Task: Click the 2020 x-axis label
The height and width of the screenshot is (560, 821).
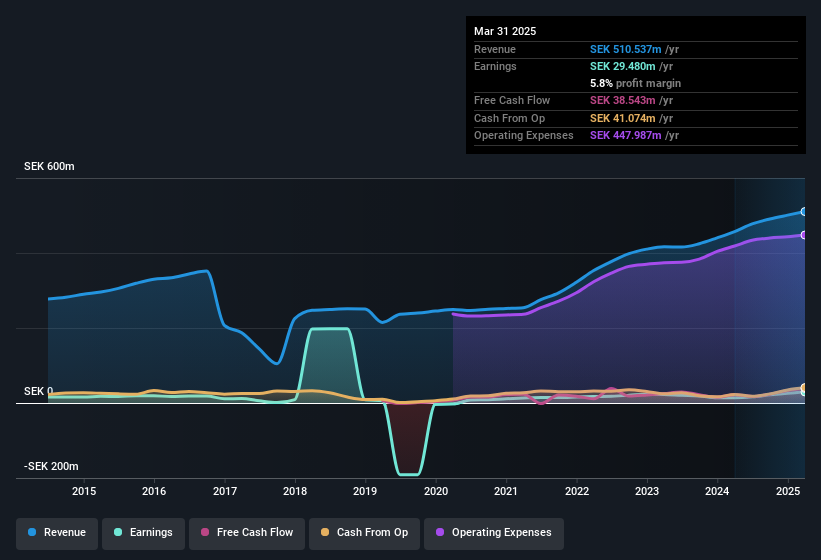Action: click(436, 491)
